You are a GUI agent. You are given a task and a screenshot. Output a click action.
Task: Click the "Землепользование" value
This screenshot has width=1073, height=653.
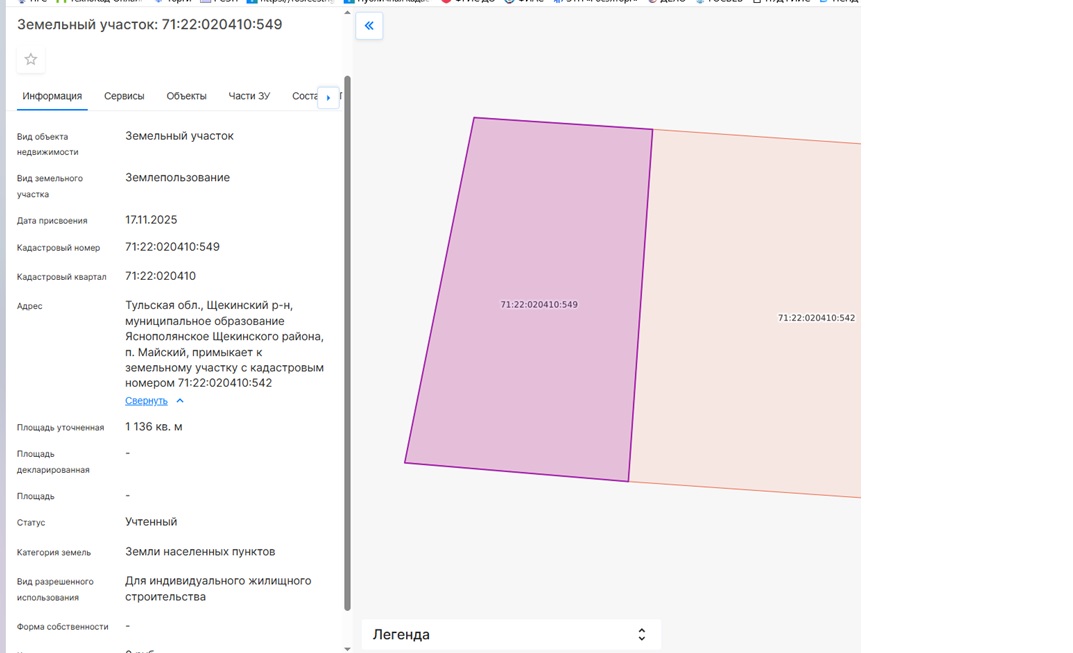pos(177,178)
